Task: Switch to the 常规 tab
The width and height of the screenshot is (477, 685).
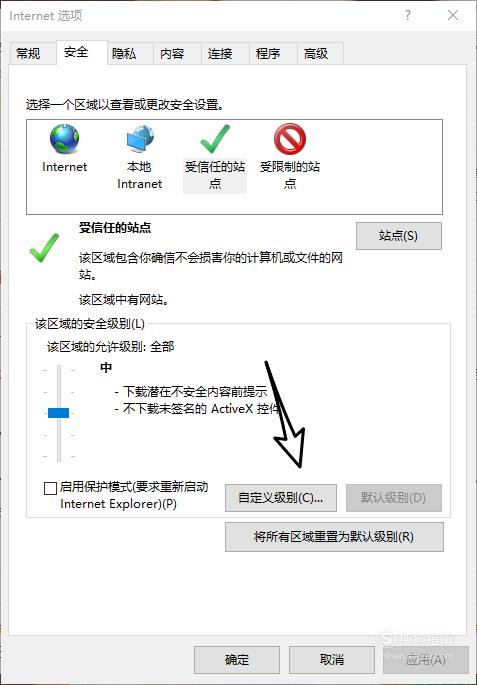Action: point(28,53)
